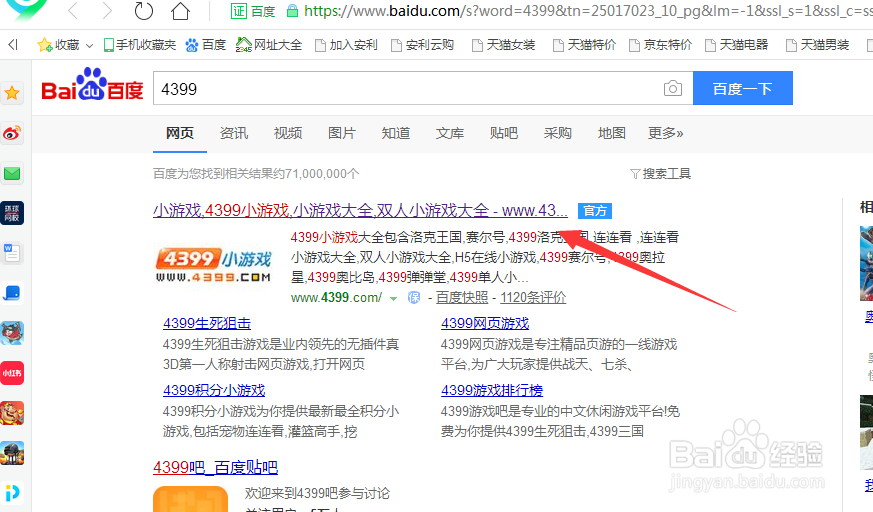Select the 网页 tab
Image resolution: width=873 pixels, height=512 pixels.
[180, 133]
